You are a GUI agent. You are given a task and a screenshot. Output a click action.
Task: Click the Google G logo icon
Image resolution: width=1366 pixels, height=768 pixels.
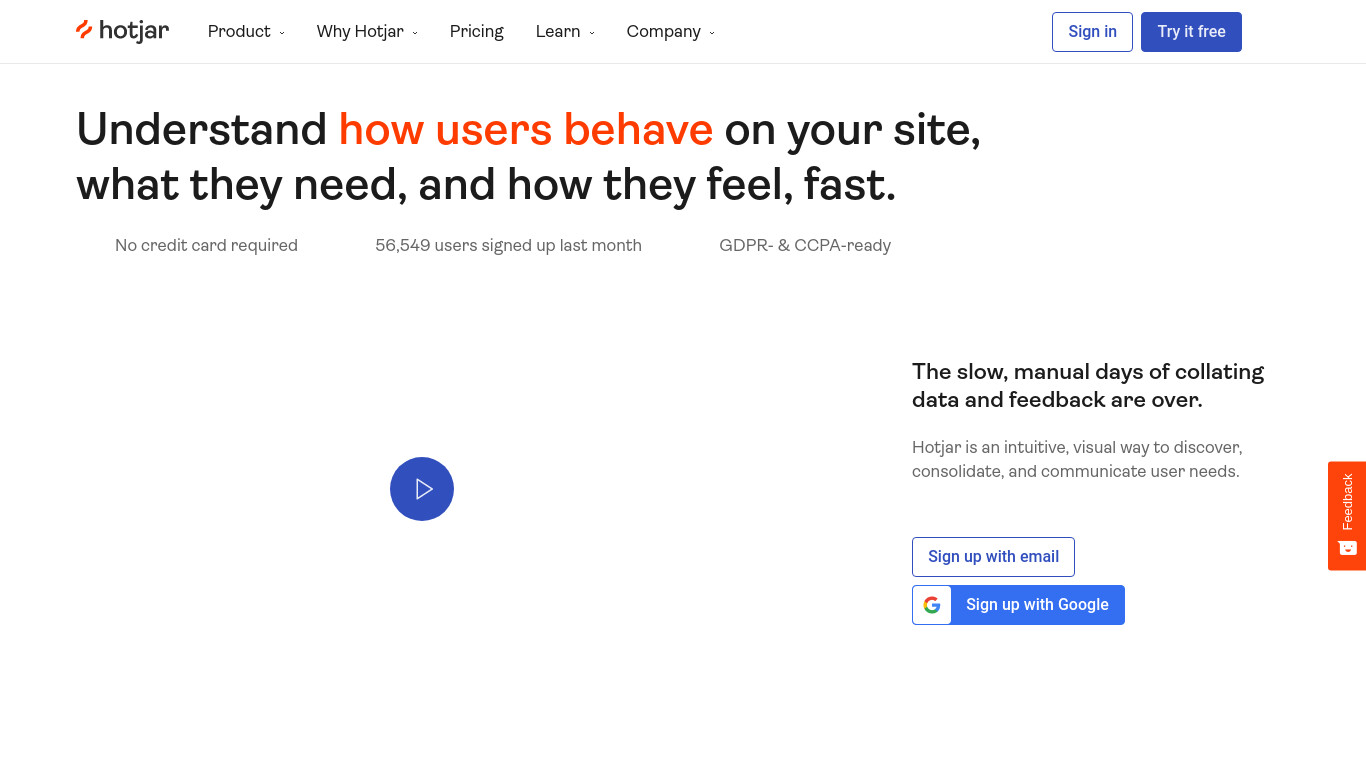coord(932,605)
